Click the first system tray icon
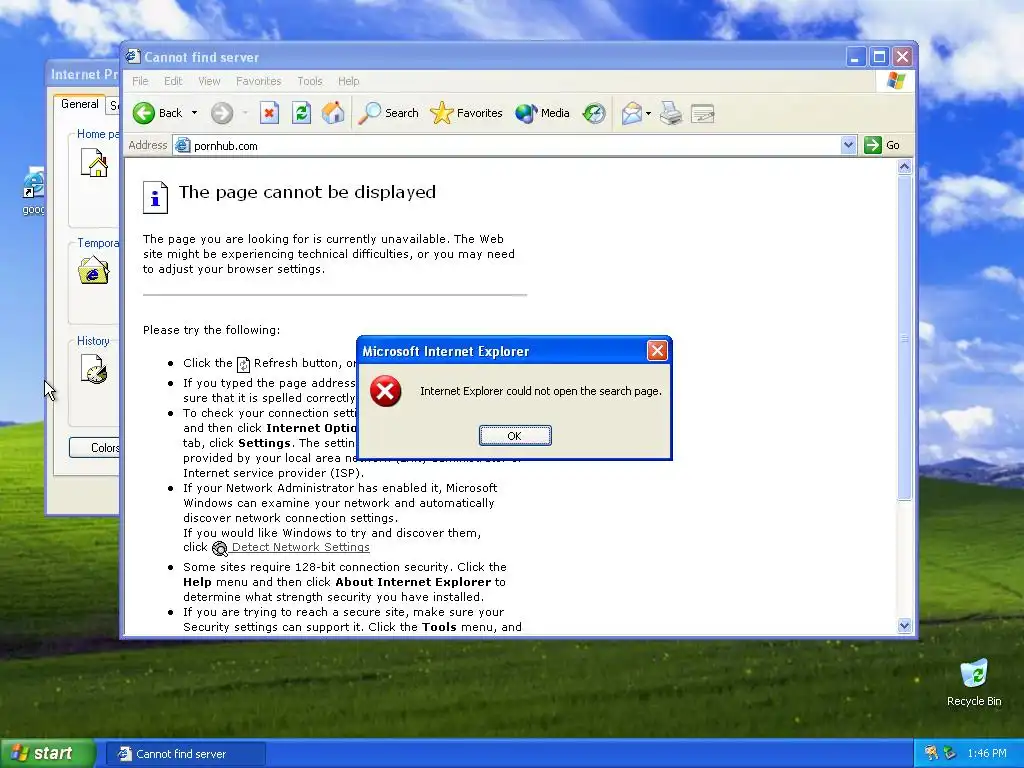This screenshot has width=1024, height=768. click(931, 753)
